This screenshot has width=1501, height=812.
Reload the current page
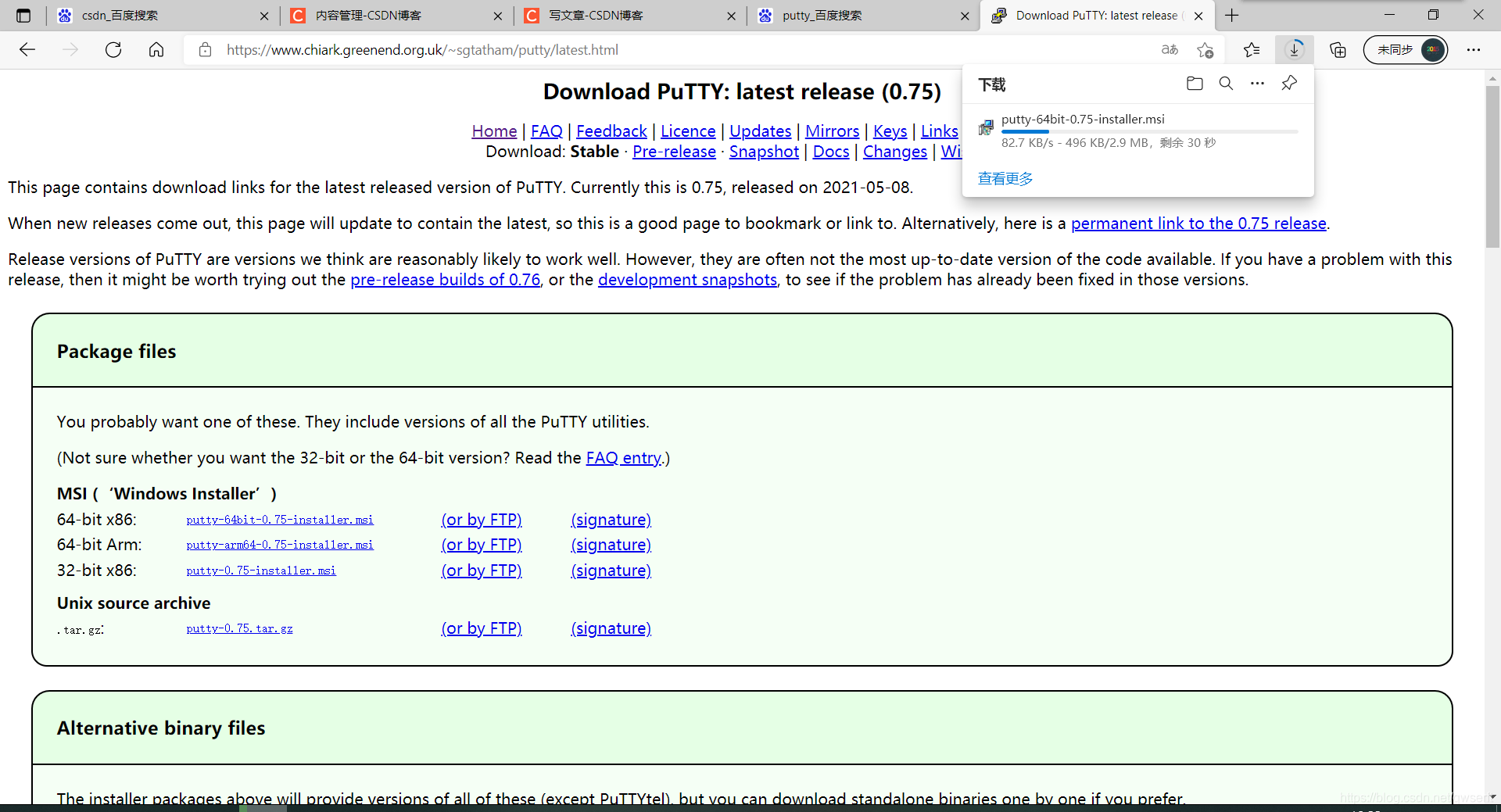pyautogui.click(x=113, y=50)
